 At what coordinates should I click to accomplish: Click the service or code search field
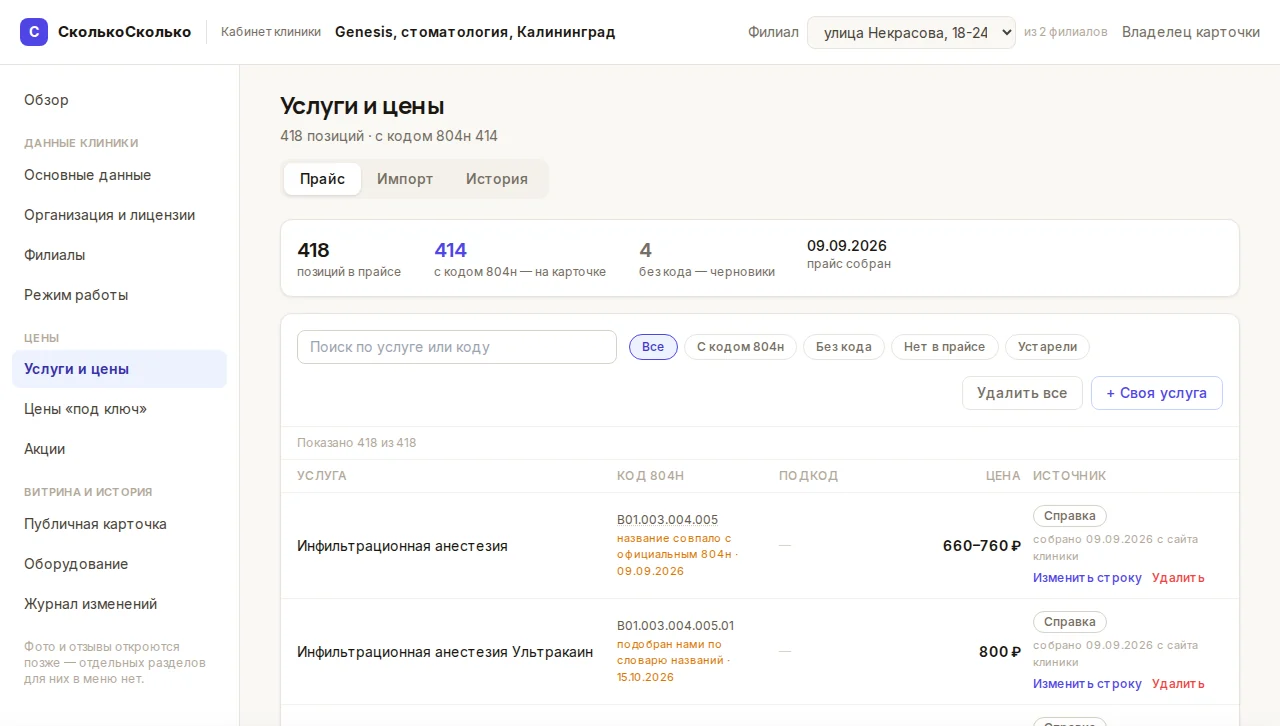tap(457, 347)
